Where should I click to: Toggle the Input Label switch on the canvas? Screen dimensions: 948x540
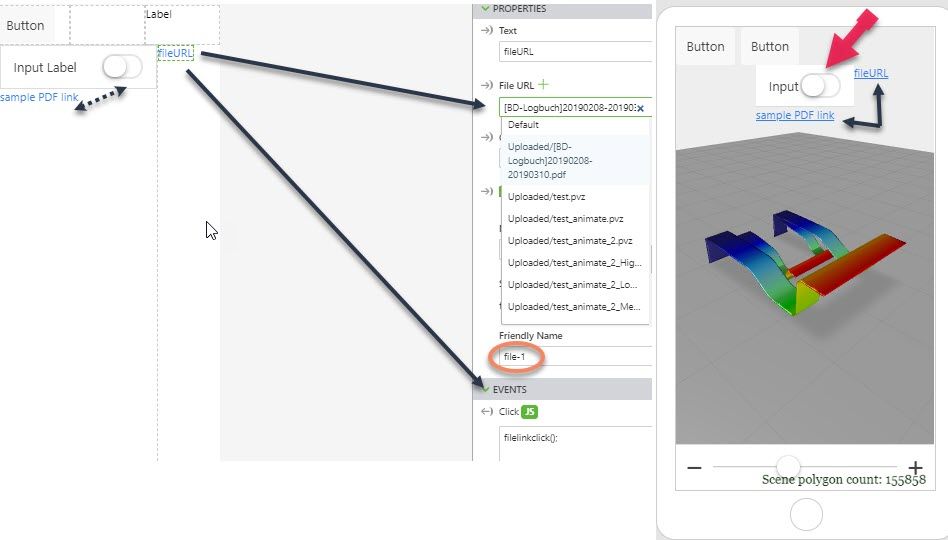pos(122,67)
